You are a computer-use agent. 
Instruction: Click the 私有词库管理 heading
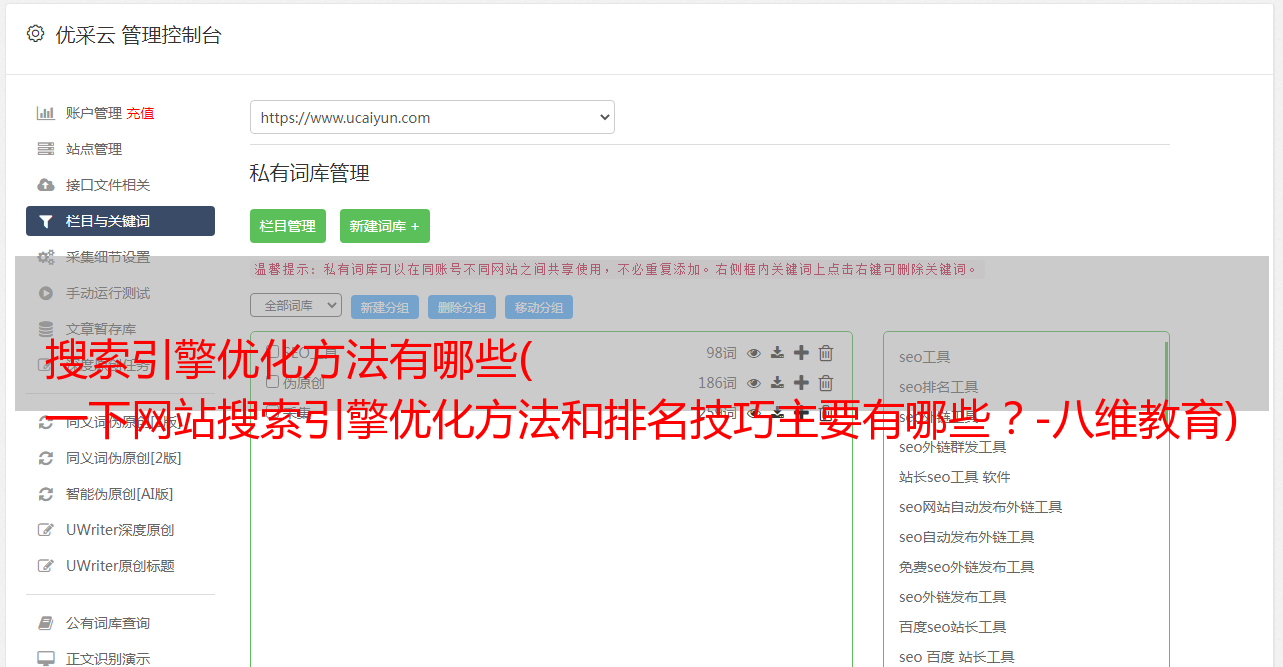[x=310, y=174]
